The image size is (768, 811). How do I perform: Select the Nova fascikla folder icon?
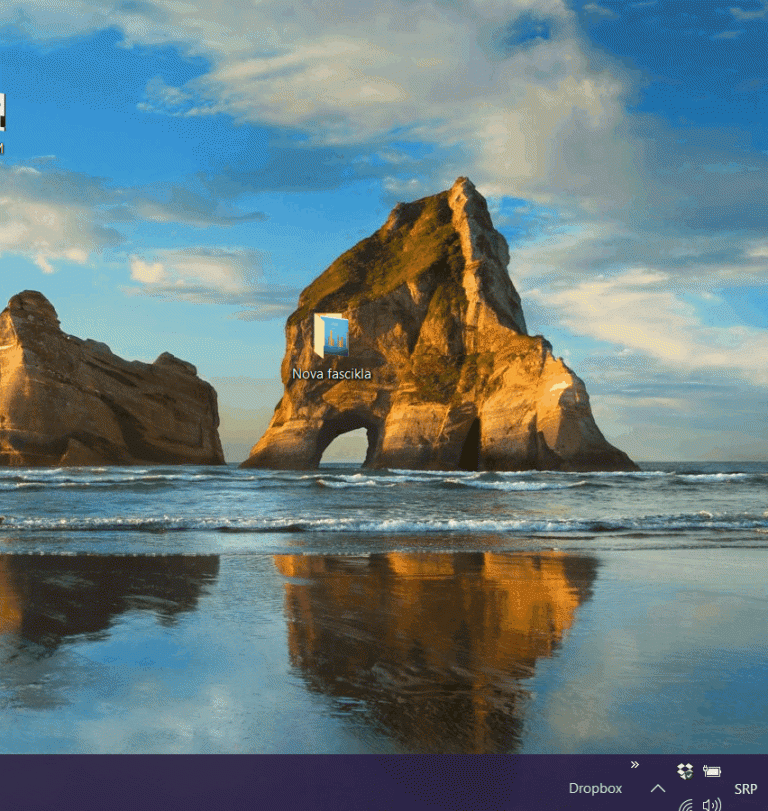[x=331, y=335]
